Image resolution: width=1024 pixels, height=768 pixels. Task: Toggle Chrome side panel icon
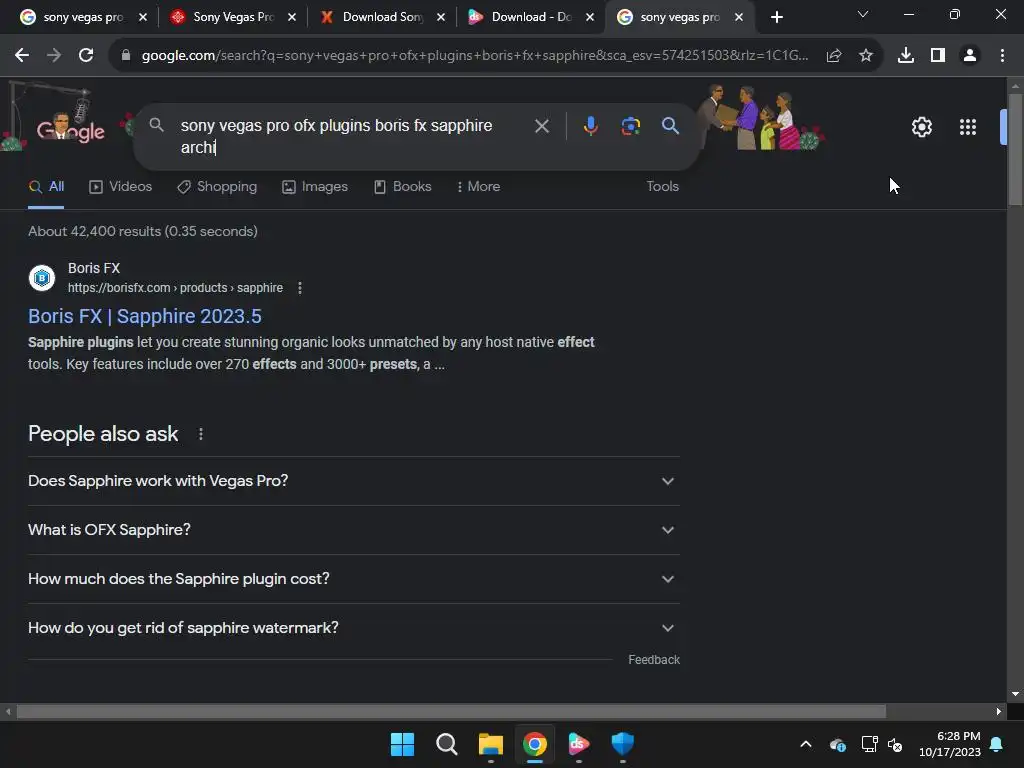(938, 56)
